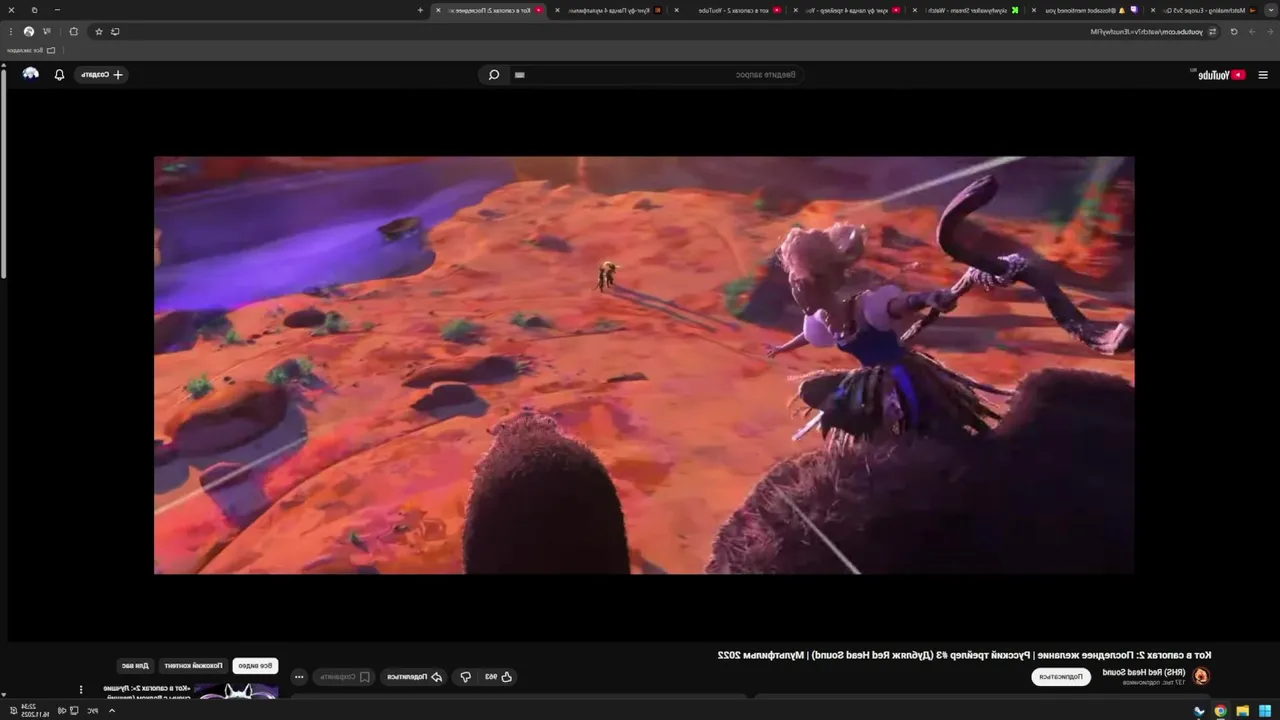This screenshot has height=720, width=1280.
Task: Open options menu for suggested Кот в сапогах video
Action: (81, 690)
